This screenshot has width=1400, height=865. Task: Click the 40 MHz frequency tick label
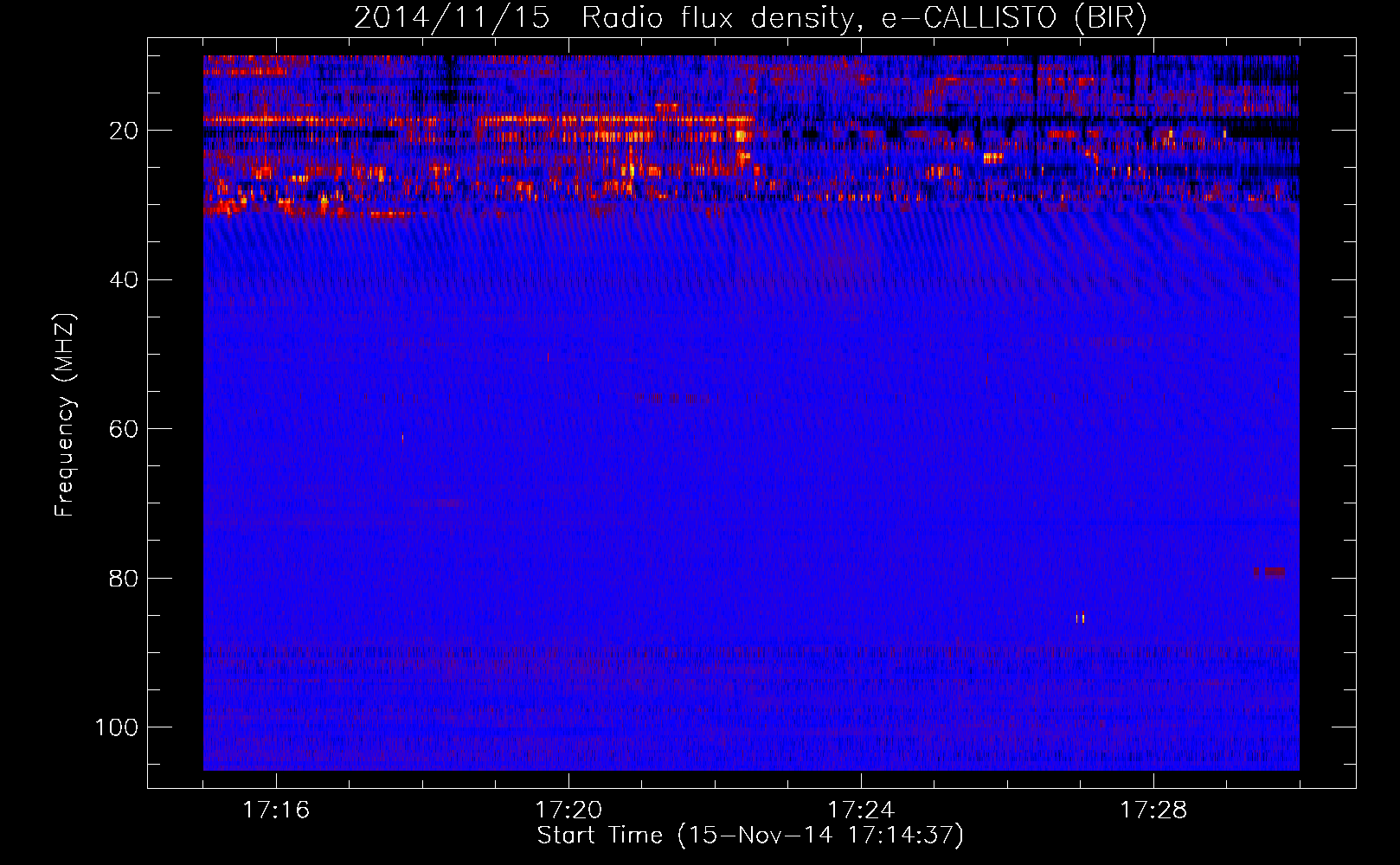[x=125, y=279]
